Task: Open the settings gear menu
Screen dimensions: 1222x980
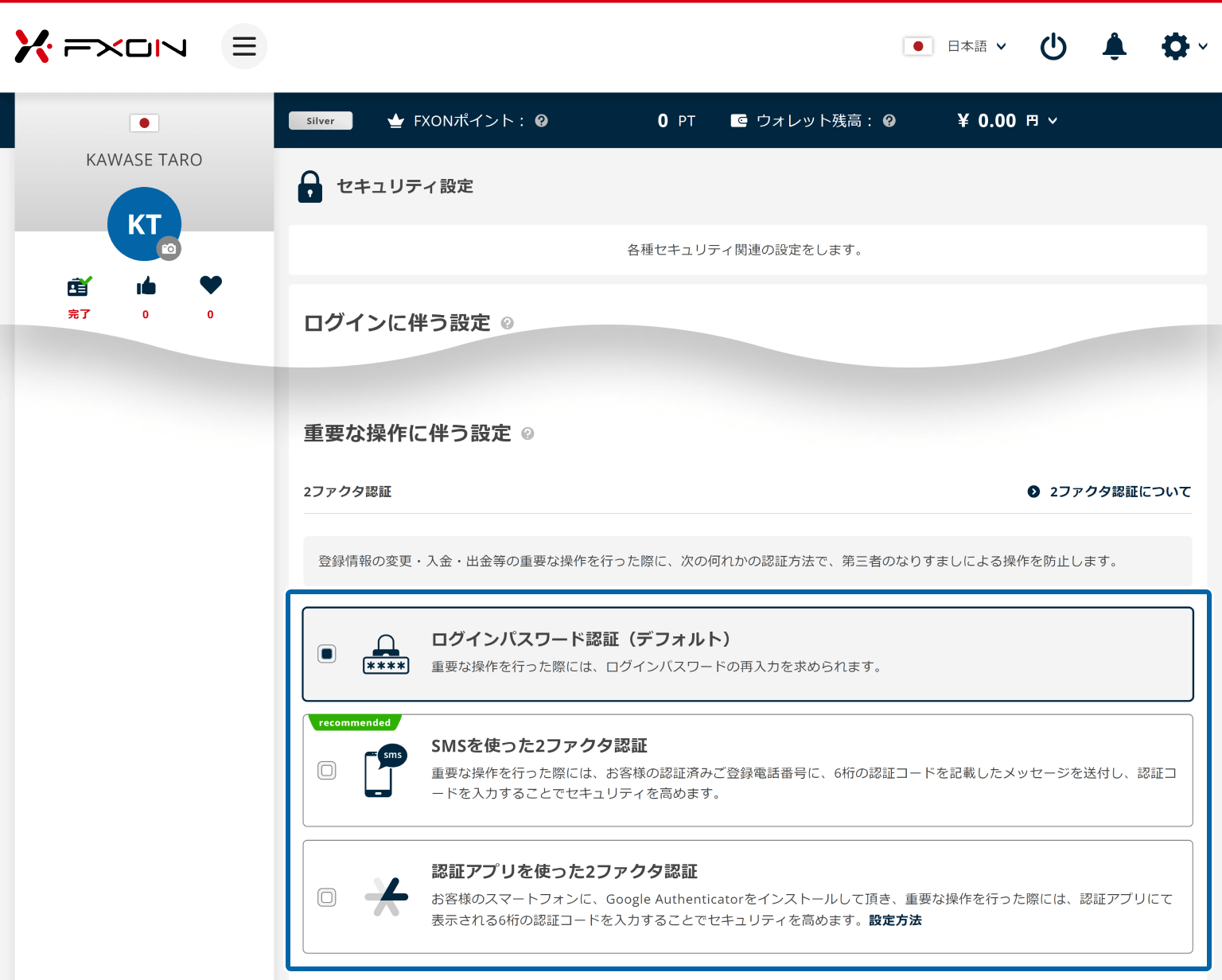Action: [1175, 46]
